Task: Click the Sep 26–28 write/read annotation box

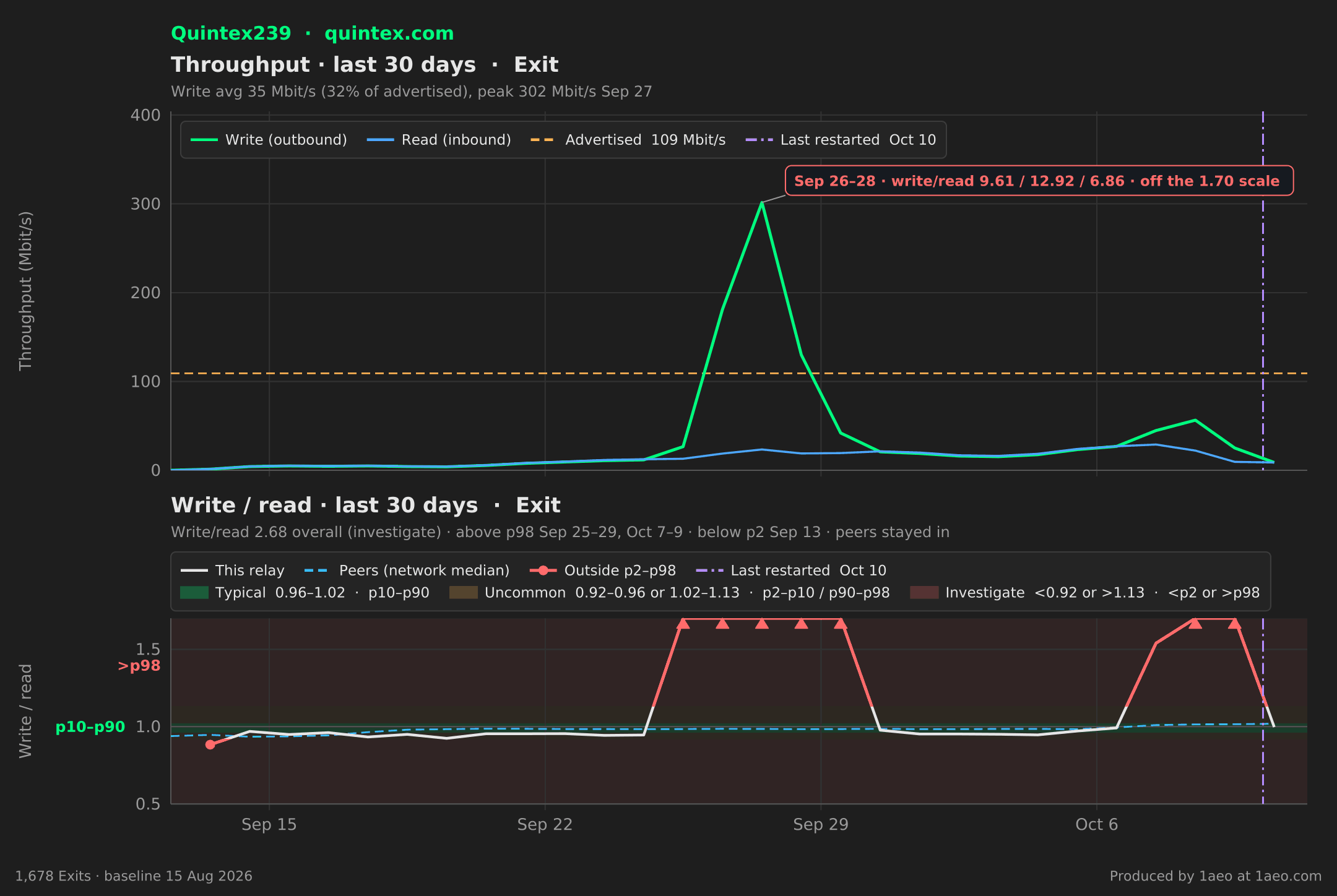Action: pos(1039,181)
